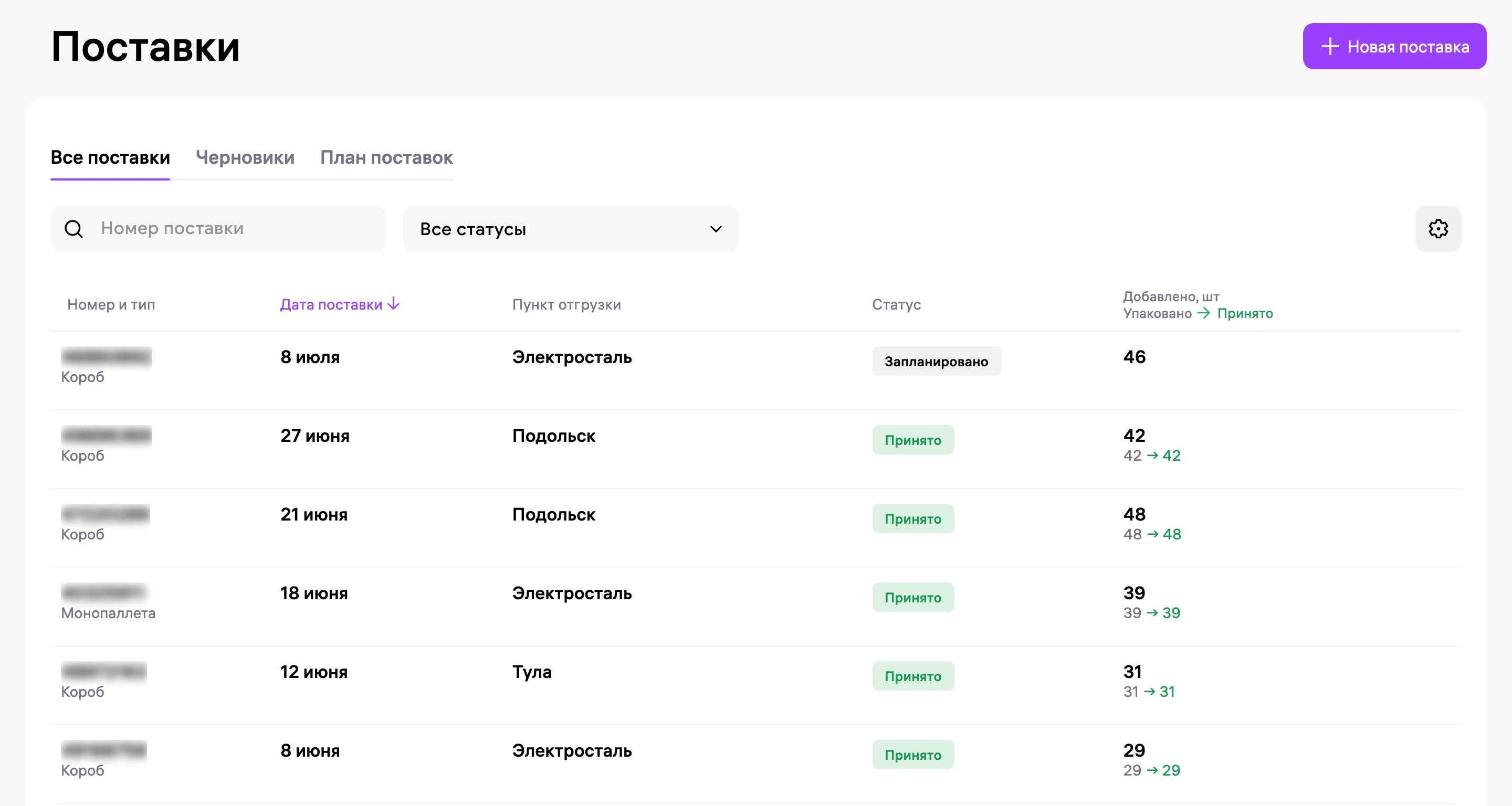Open the table settings gear icon

click(1437, 229)
